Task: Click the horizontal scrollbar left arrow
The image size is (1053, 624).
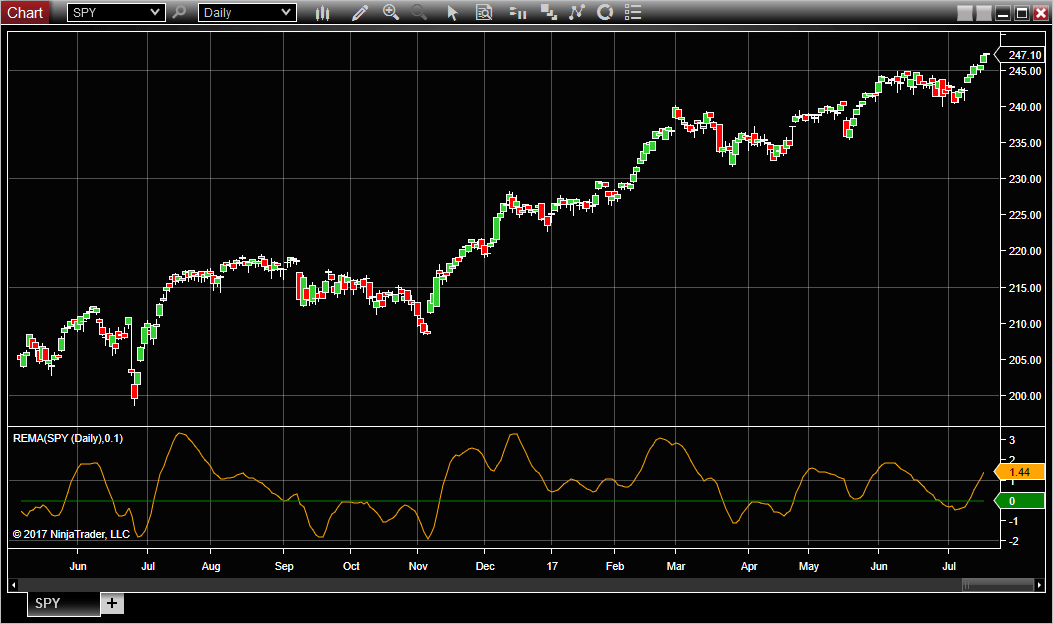Action: (13, 585)
